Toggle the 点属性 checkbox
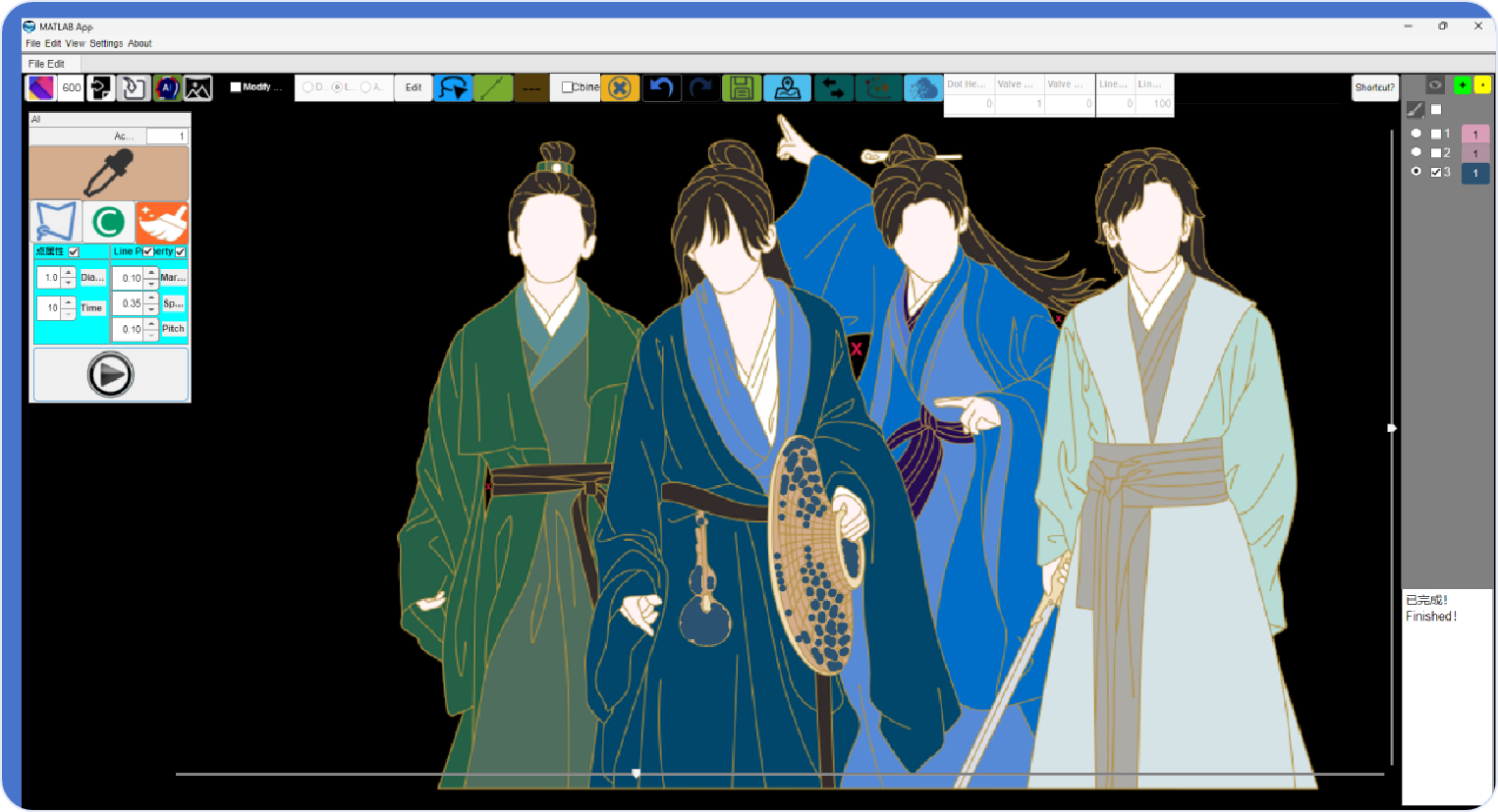The image size is (1498, 812). click(x=74, y=252)
